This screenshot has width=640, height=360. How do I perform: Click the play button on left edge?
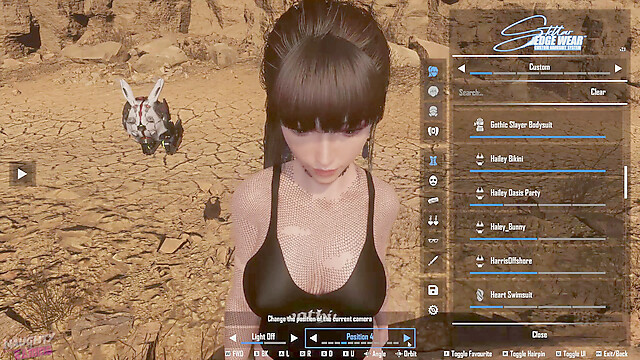click(22, 174)
